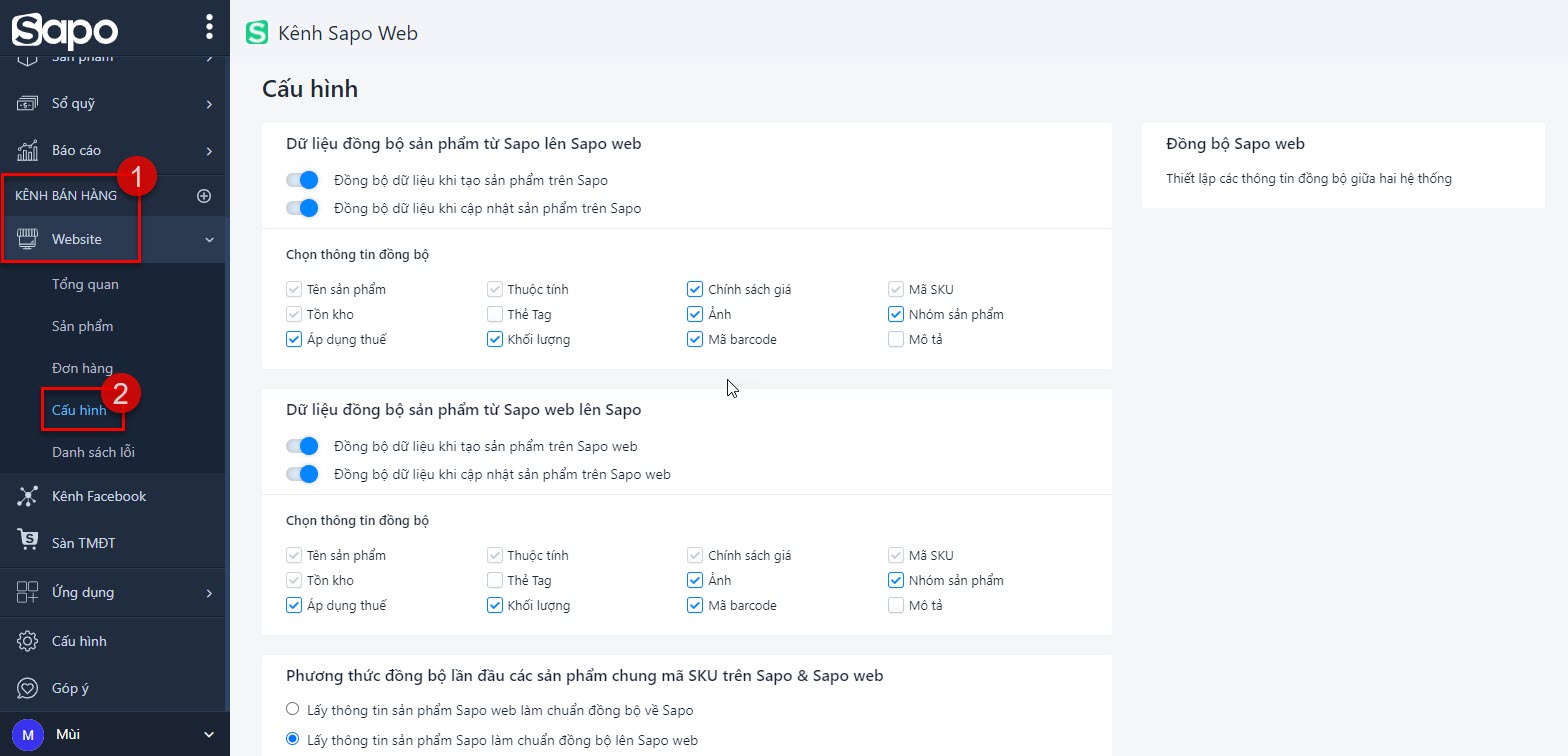Expand the Sổ quỹ menu chevron
The width and height of the screenshot is (1568, 756).
(209, 104)
